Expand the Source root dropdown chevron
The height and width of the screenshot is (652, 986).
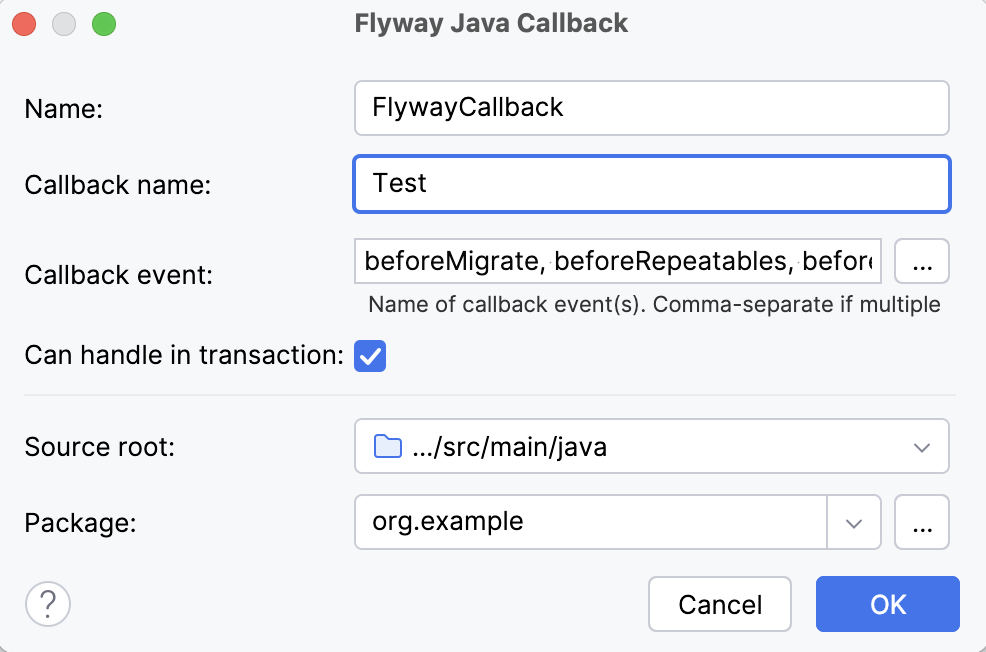click(922, 446)
